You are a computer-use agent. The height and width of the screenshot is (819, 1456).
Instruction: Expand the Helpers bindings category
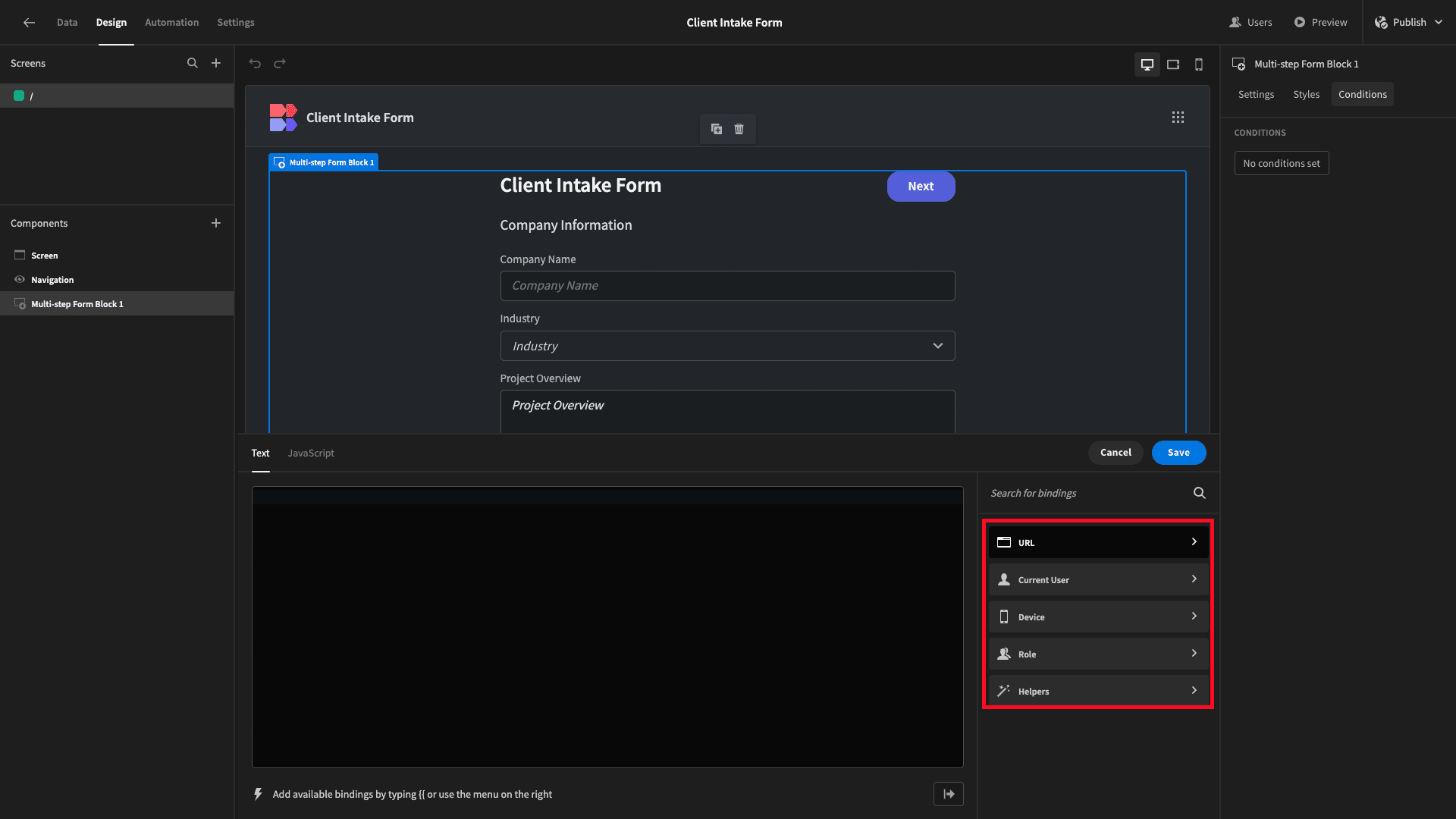pyautogui.click(x=1099, y=691)
